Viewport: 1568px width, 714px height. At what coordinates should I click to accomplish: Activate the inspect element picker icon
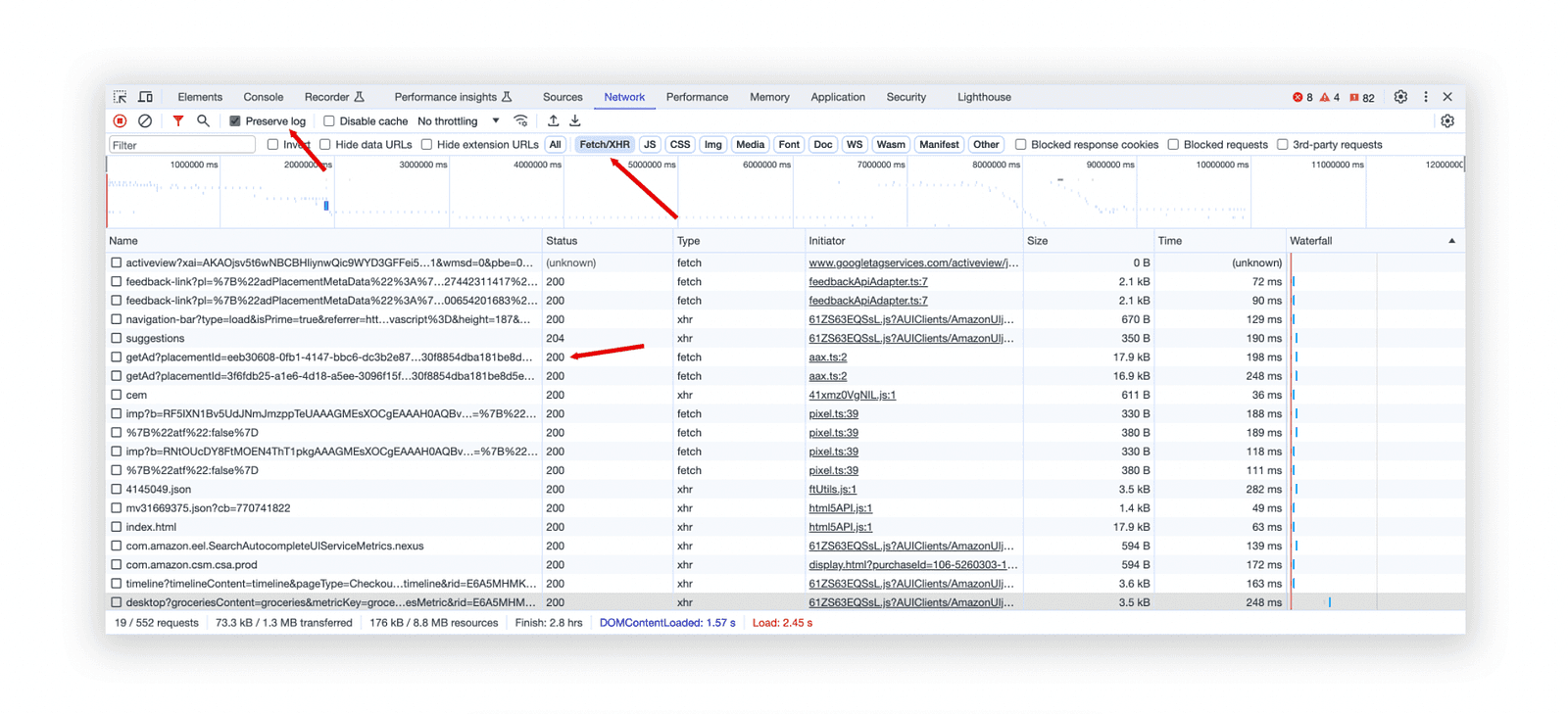(120, 97)
